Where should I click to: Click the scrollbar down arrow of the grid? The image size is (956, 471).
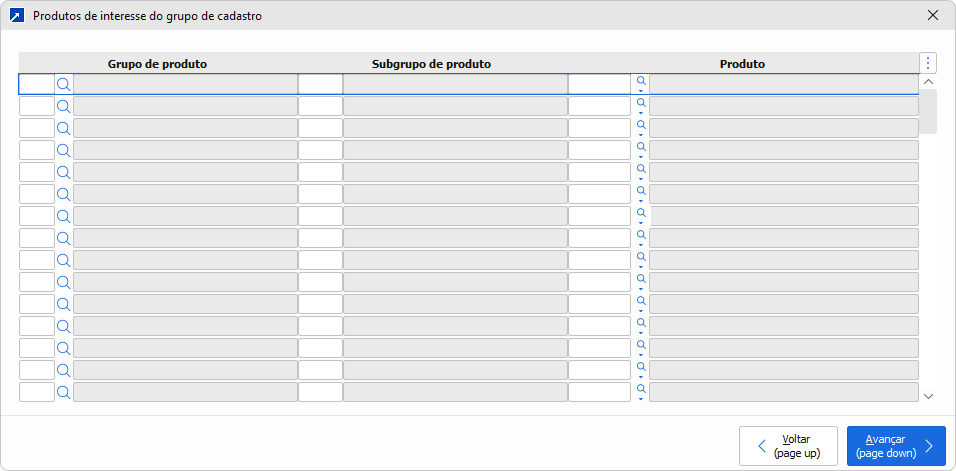pos(928,396)
